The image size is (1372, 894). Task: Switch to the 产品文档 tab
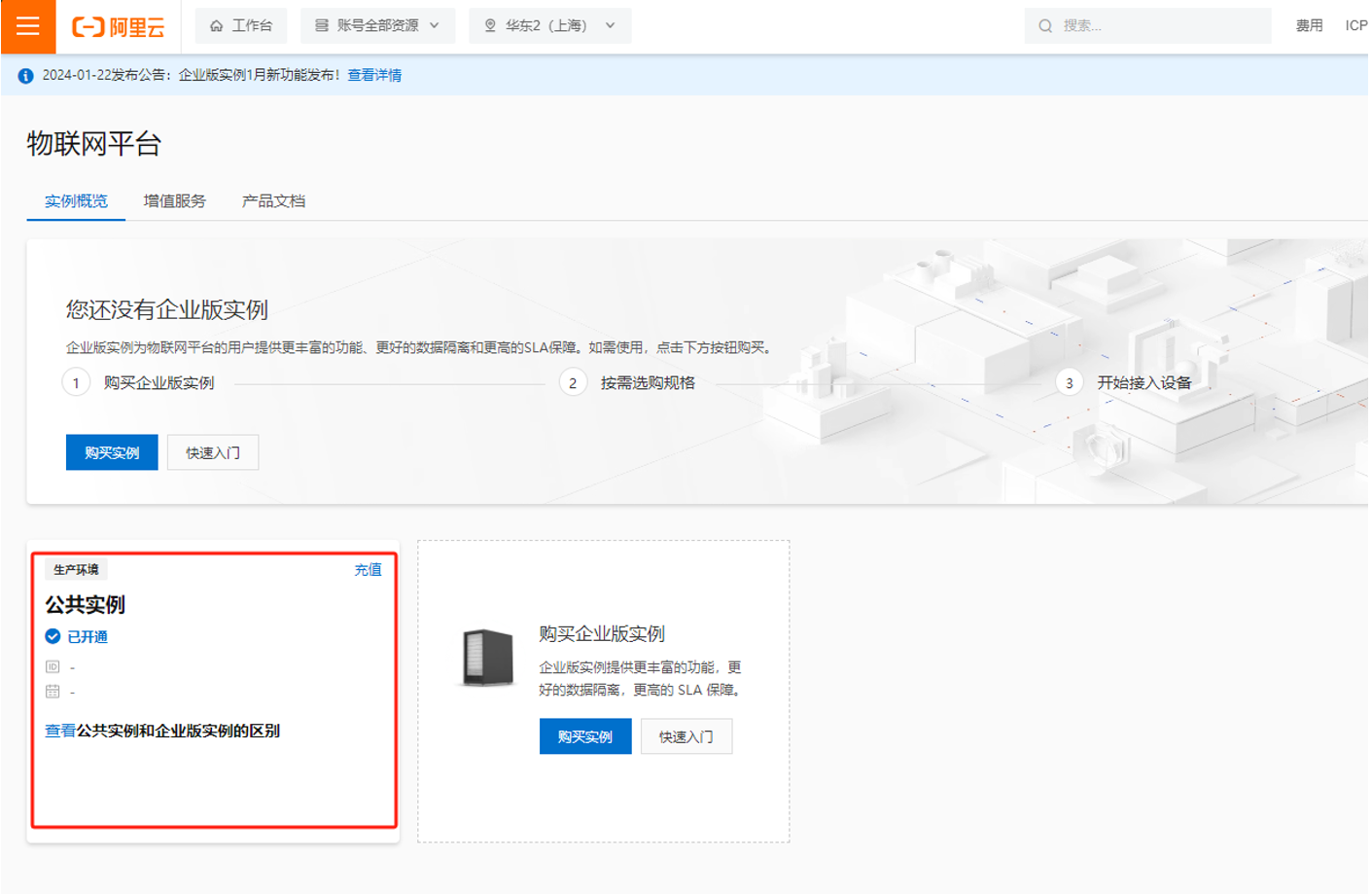(273, 201)
